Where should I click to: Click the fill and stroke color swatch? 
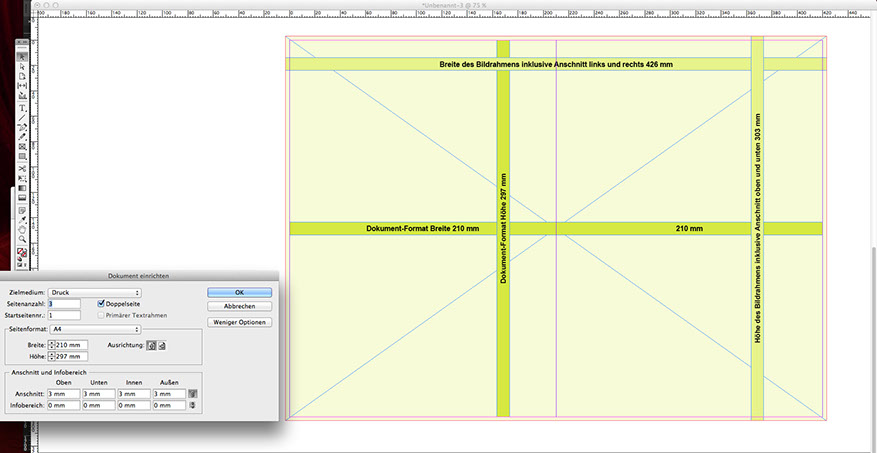[x=22, y=253]
